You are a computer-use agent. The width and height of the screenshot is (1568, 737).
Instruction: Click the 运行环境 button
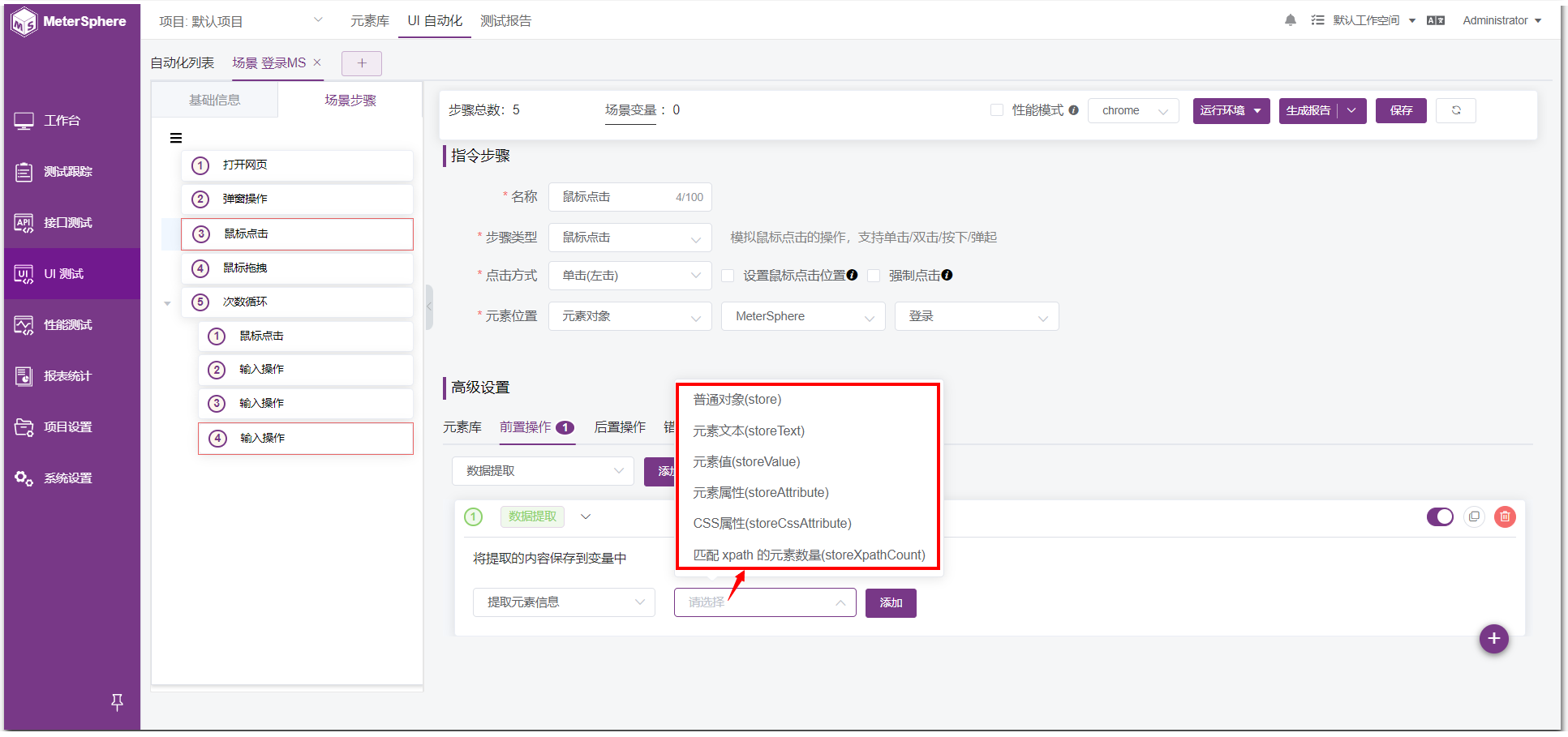(x=1231, y=110)
